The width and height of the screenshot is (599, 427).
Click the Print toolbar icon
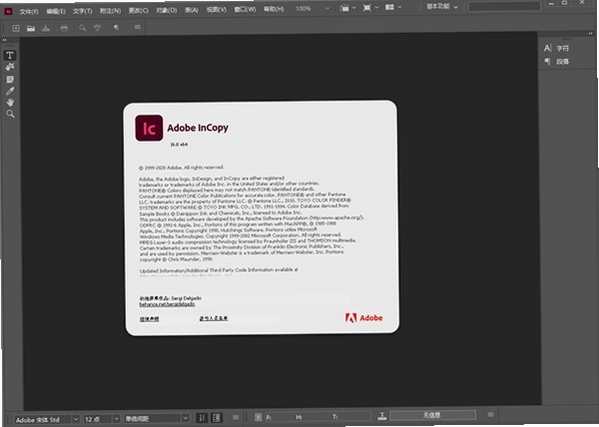coord(64,28)
